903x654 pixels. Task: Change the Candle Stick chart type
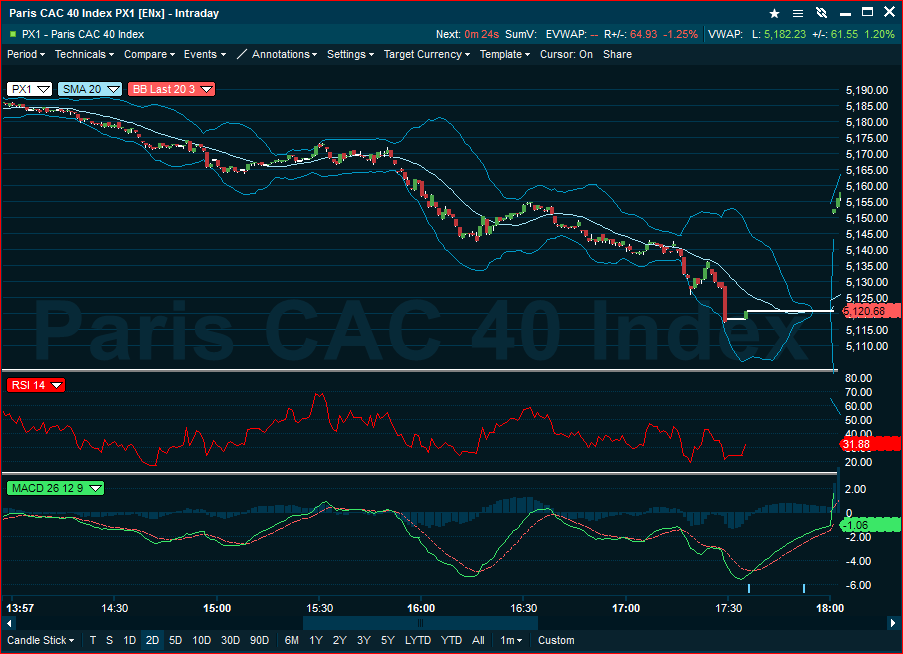click(x=40, y=640)
